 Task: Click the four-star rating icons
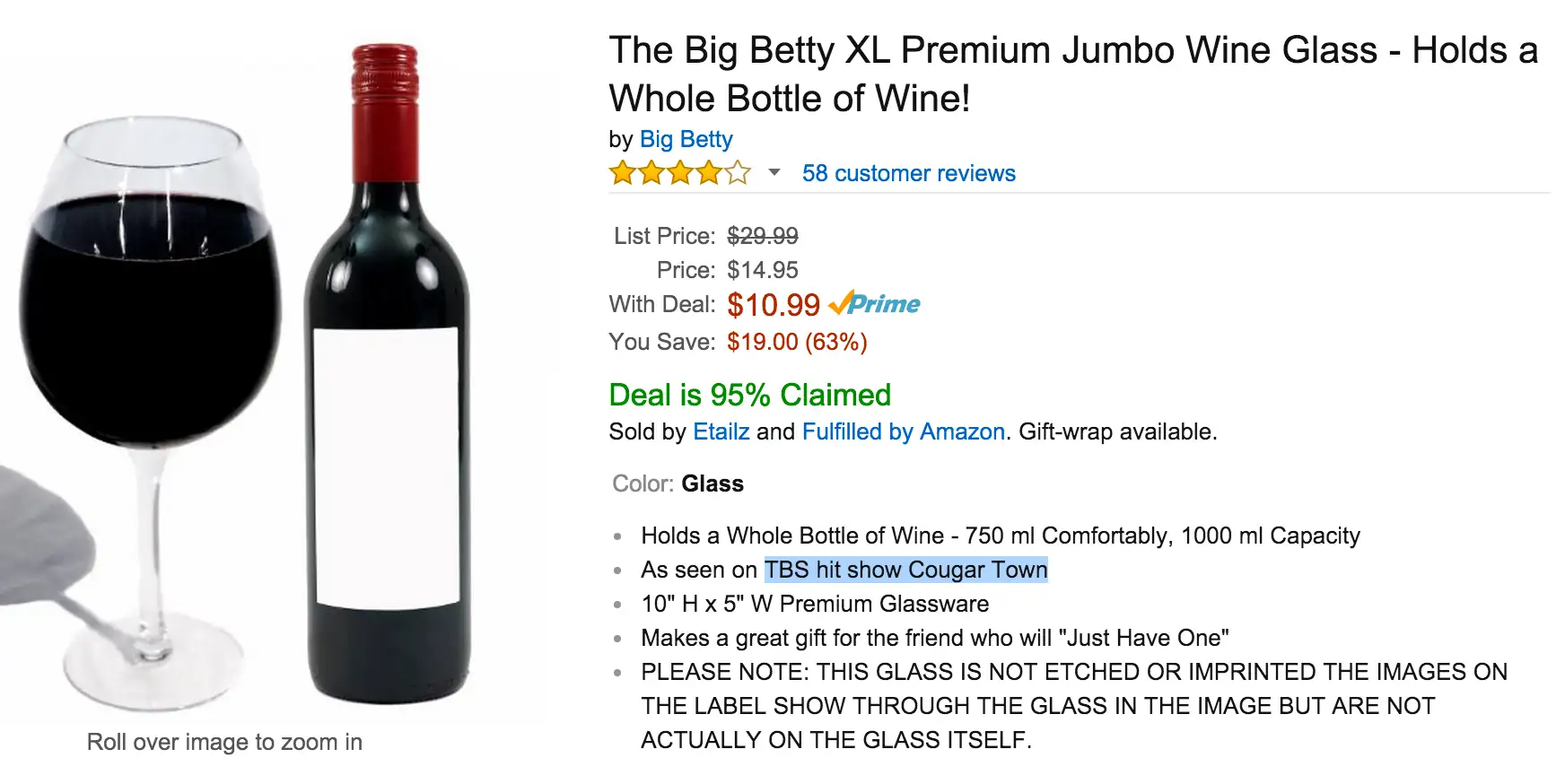pos(679,172)
